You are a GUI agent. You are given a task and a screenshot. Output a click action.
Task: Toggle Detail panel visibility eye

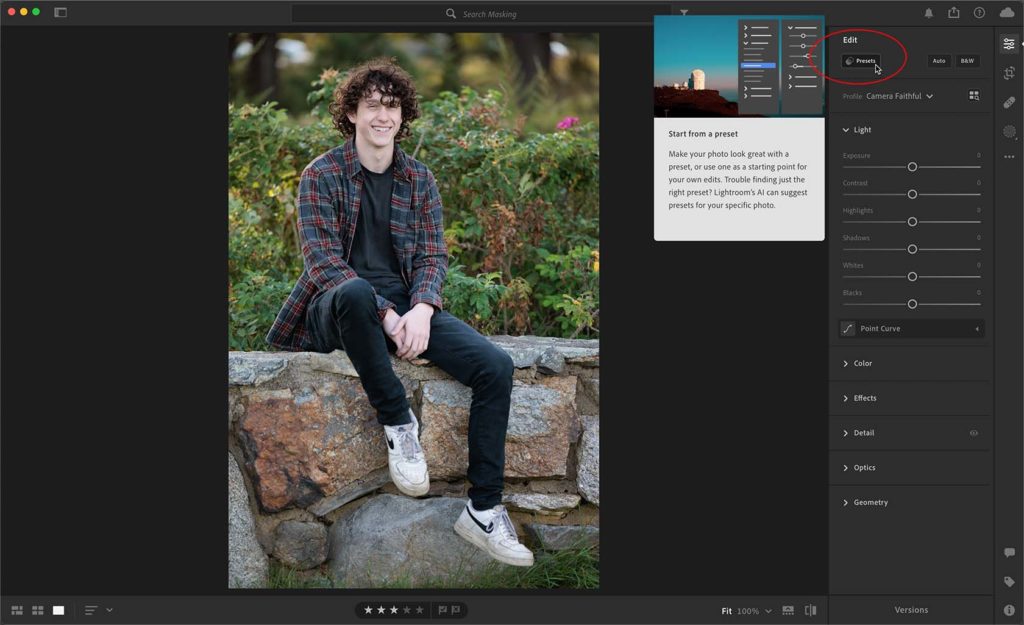click(x=974, y=433)
